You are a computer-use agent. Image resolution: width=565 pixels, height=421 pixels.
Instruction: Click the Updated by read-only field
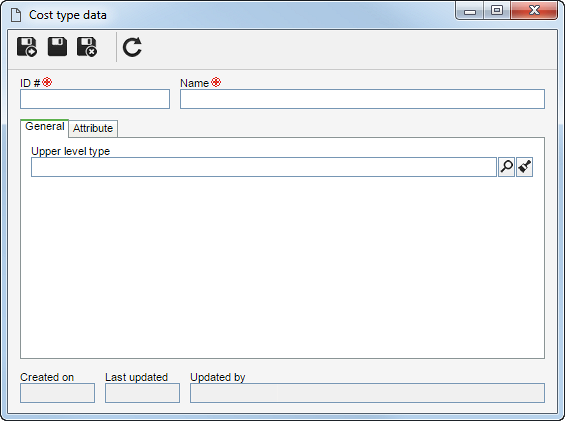pyautogui.click(x=367, y=393)
